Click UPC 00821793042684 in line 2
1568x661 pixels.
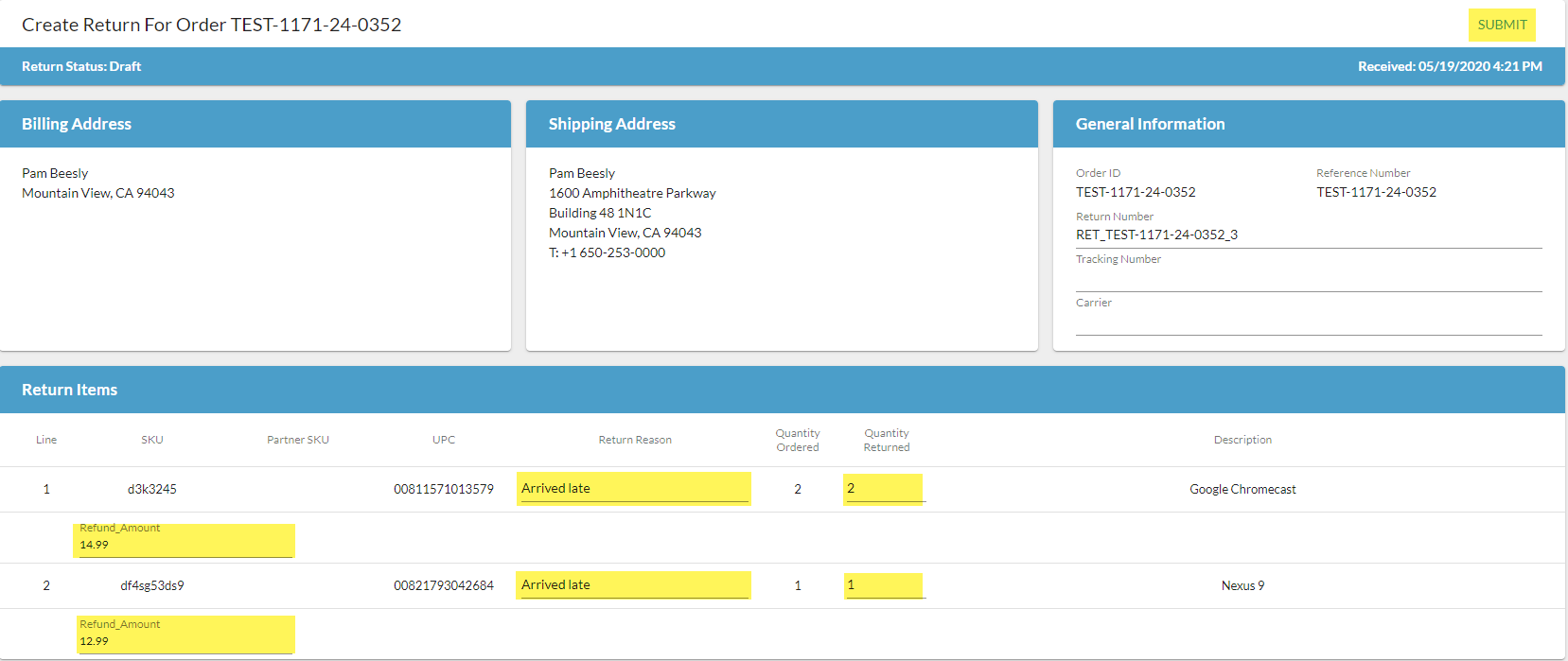pos(444,585)
